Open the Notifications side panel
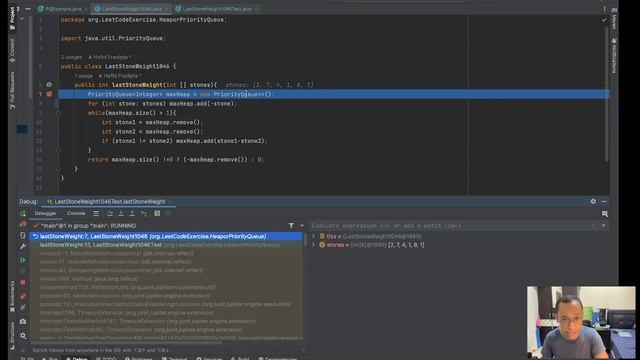Screen dimensions: 640x360 pos(614,56)
